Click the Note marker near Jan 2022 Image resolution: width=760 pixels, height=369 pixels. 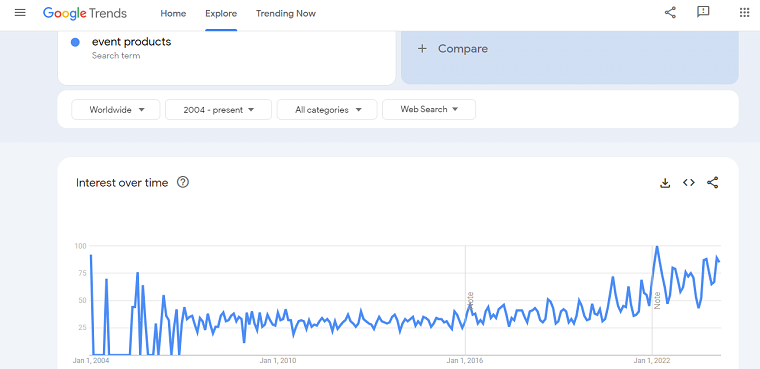(x=658, y=301)
